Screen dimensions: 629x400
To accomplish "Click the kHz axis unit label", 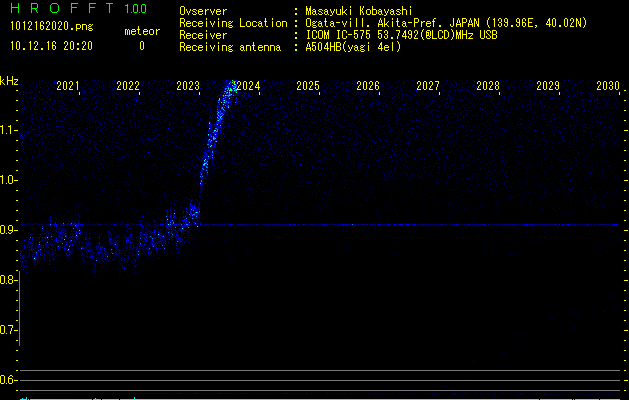I will [9, 81].
